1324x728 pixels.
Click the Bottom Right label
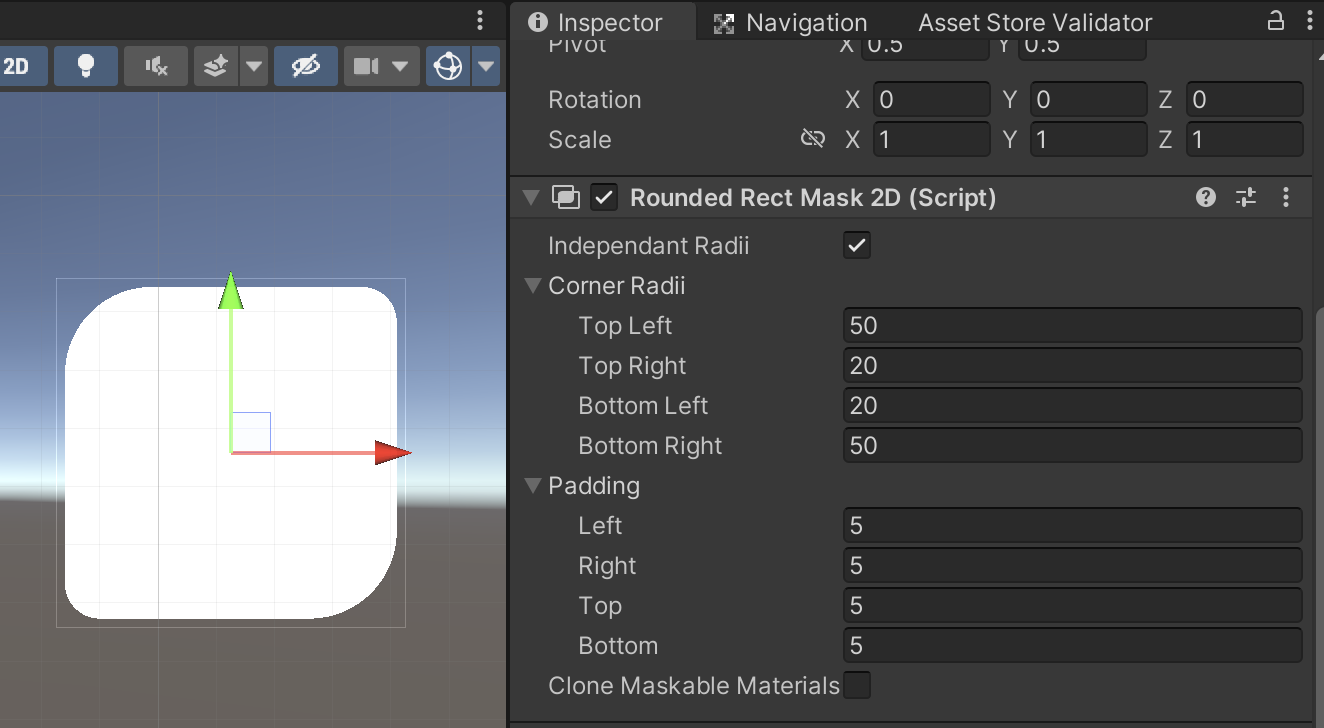click(x=650, y=446)
